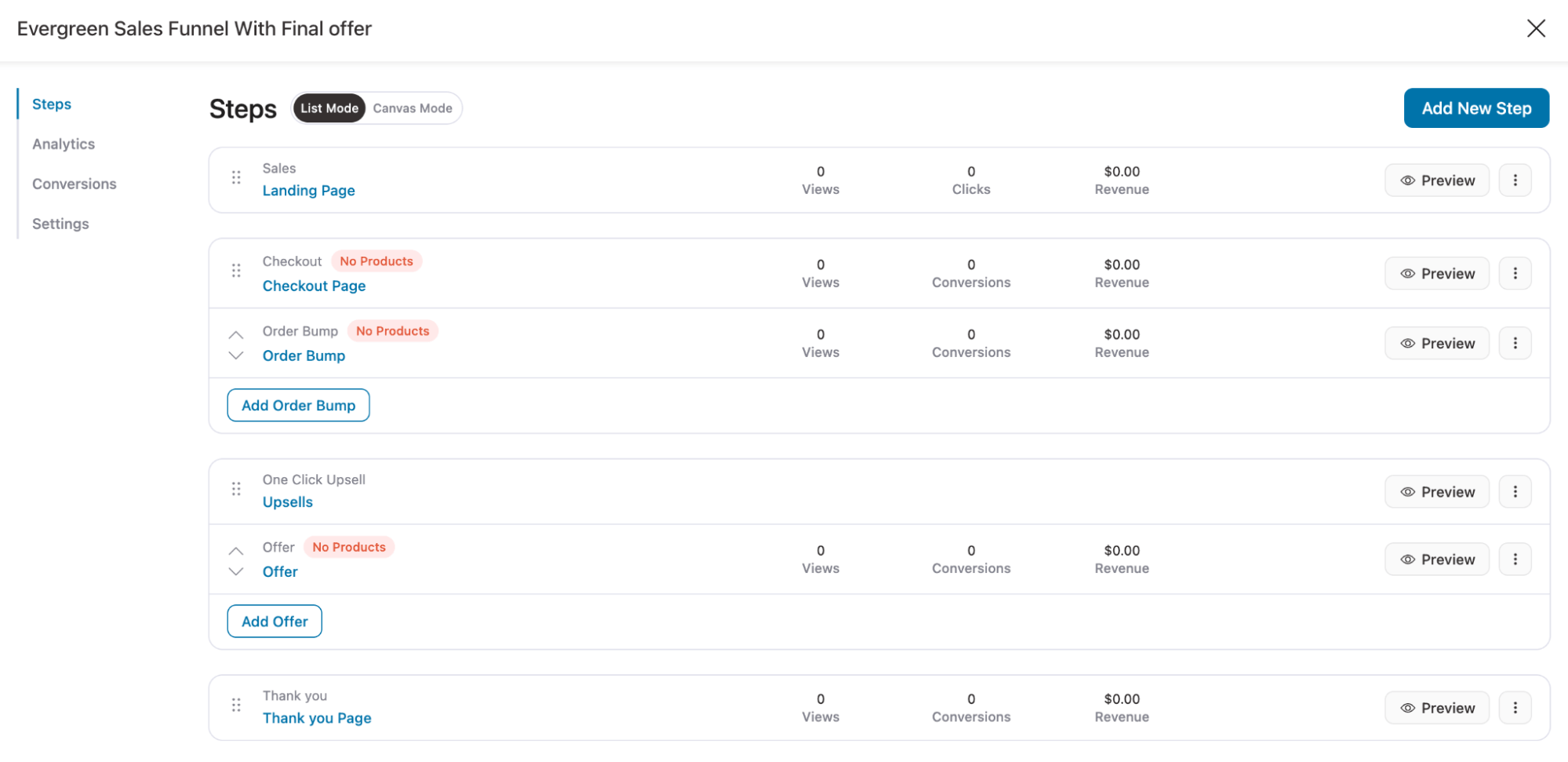Grab drag handle of Landing Page step

pos(236,178)
